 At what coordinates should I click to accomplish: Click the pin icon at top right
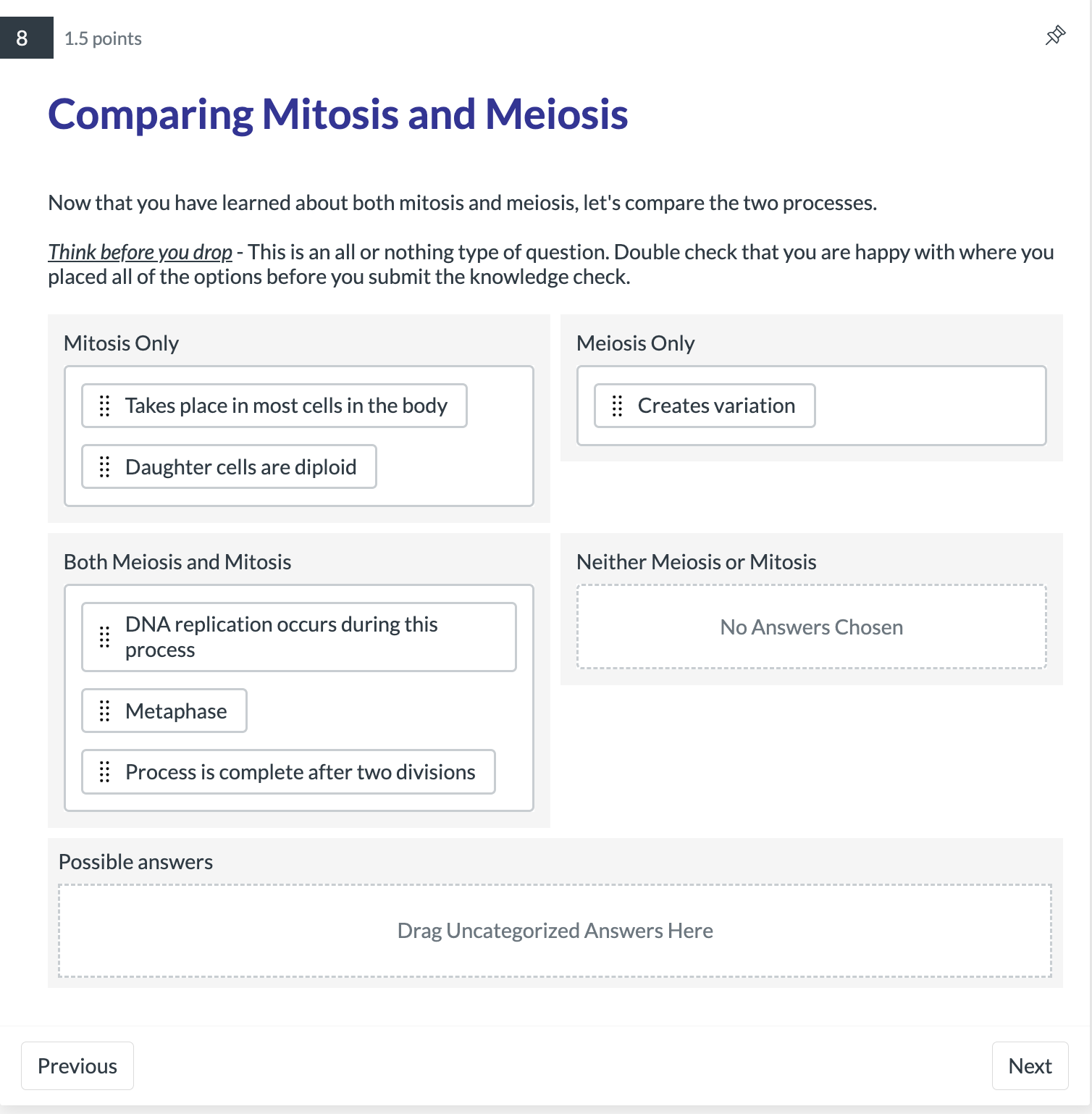tap(1056, 35)
